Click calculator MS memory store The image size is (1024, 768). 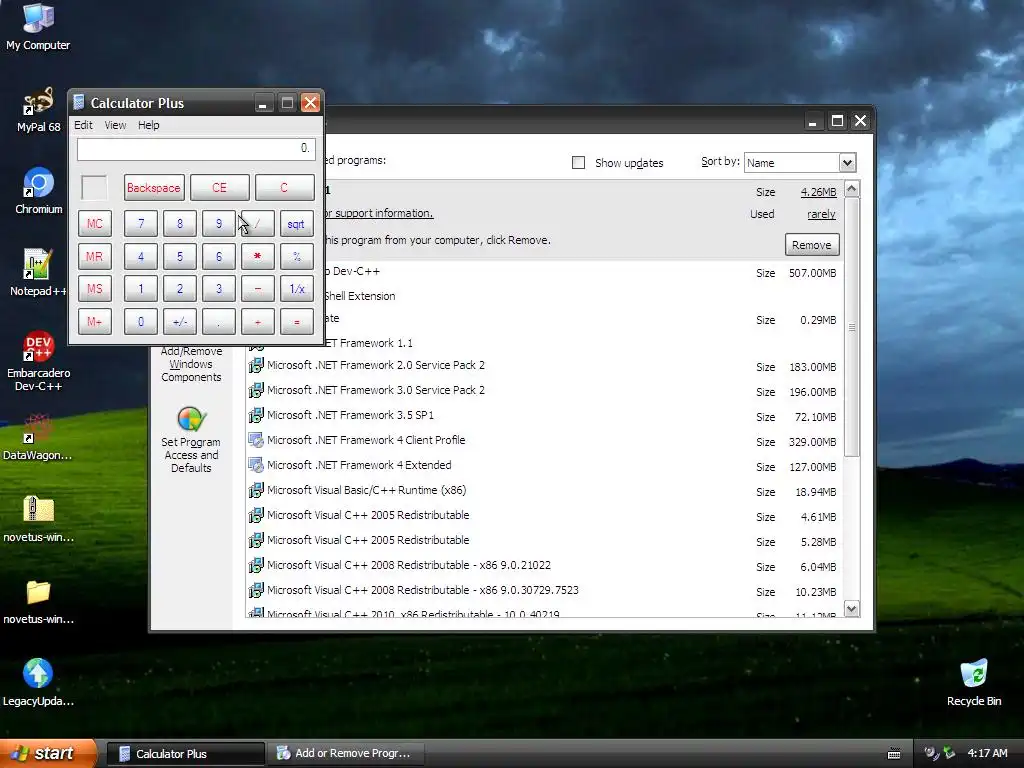(95, 289)
